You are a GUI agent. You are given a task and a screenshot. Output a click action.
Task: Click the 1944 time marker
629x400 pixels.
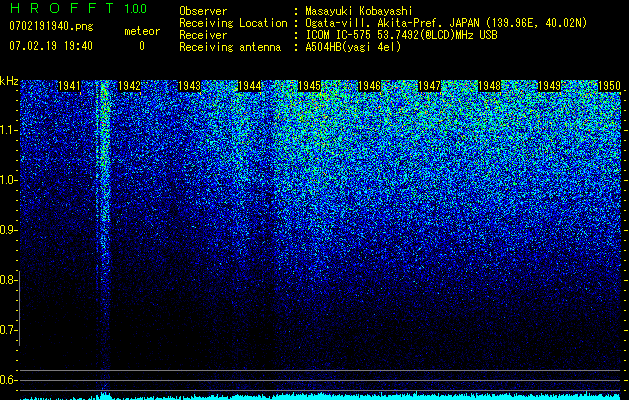(x=250, y=86)
